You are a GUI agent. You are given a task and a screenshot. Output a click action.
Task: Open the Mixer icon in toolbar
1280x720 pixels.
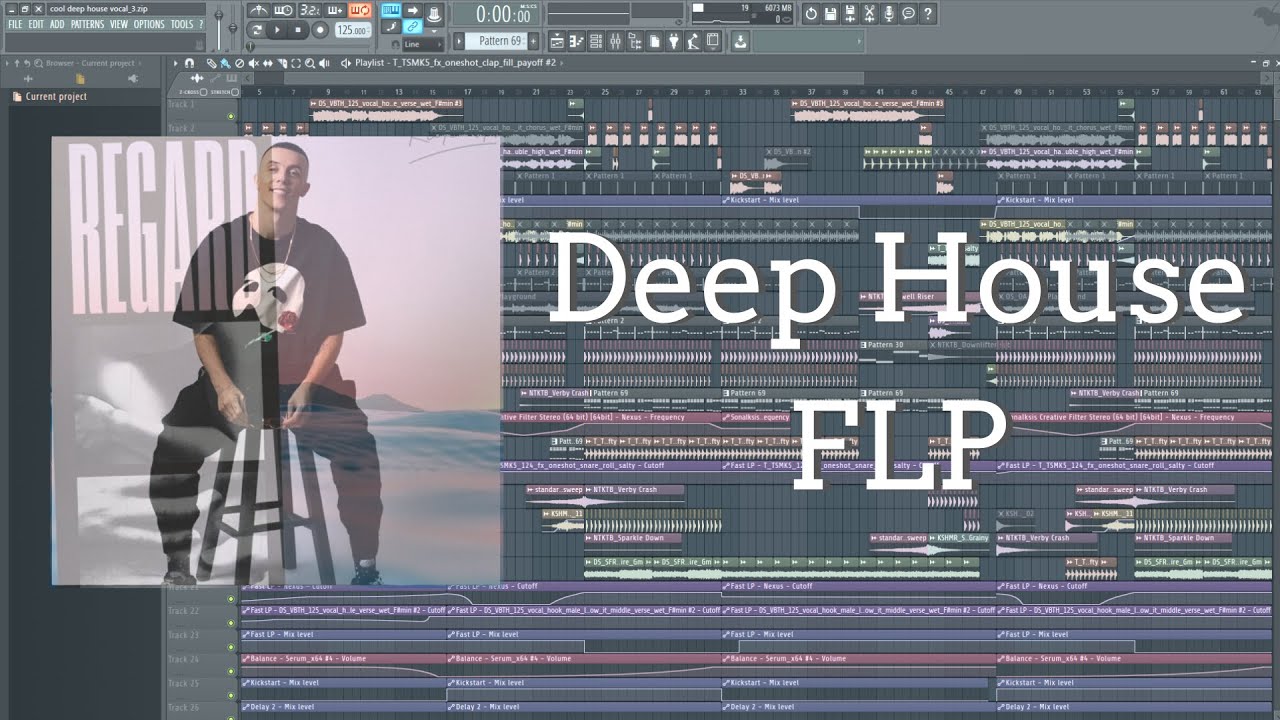pos(615,41)
